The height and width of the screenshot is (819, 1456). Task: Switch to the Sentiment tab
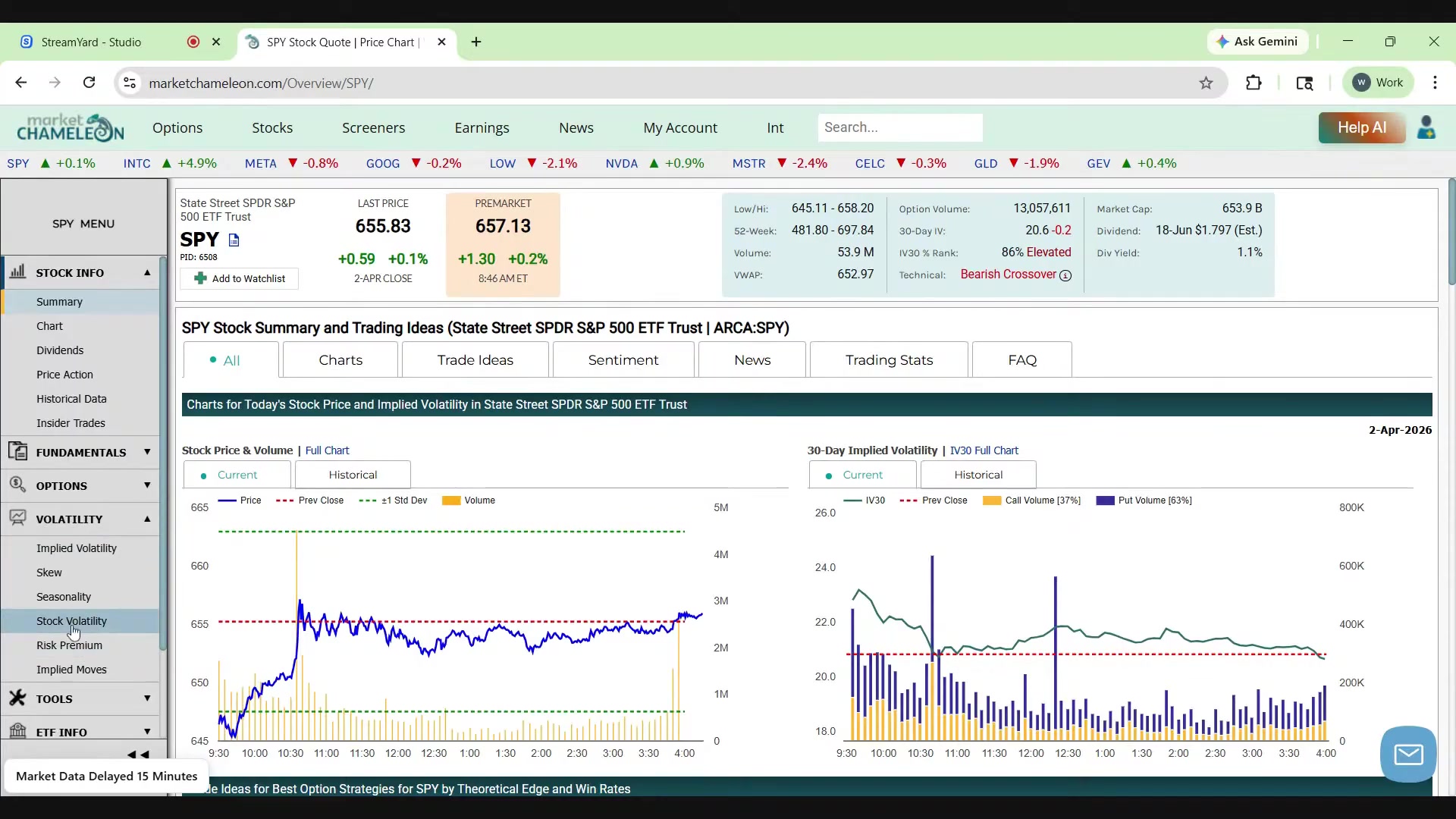coord(623,360)
